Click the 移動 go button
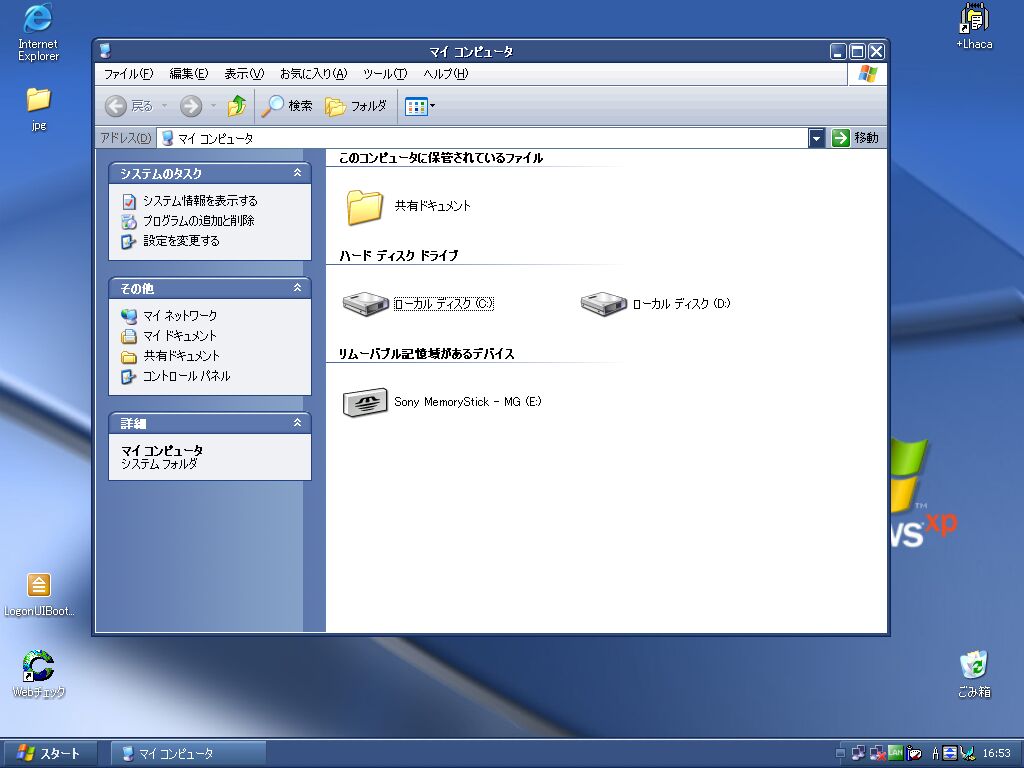Viewport: 1024px width, 768px height. 855,138
